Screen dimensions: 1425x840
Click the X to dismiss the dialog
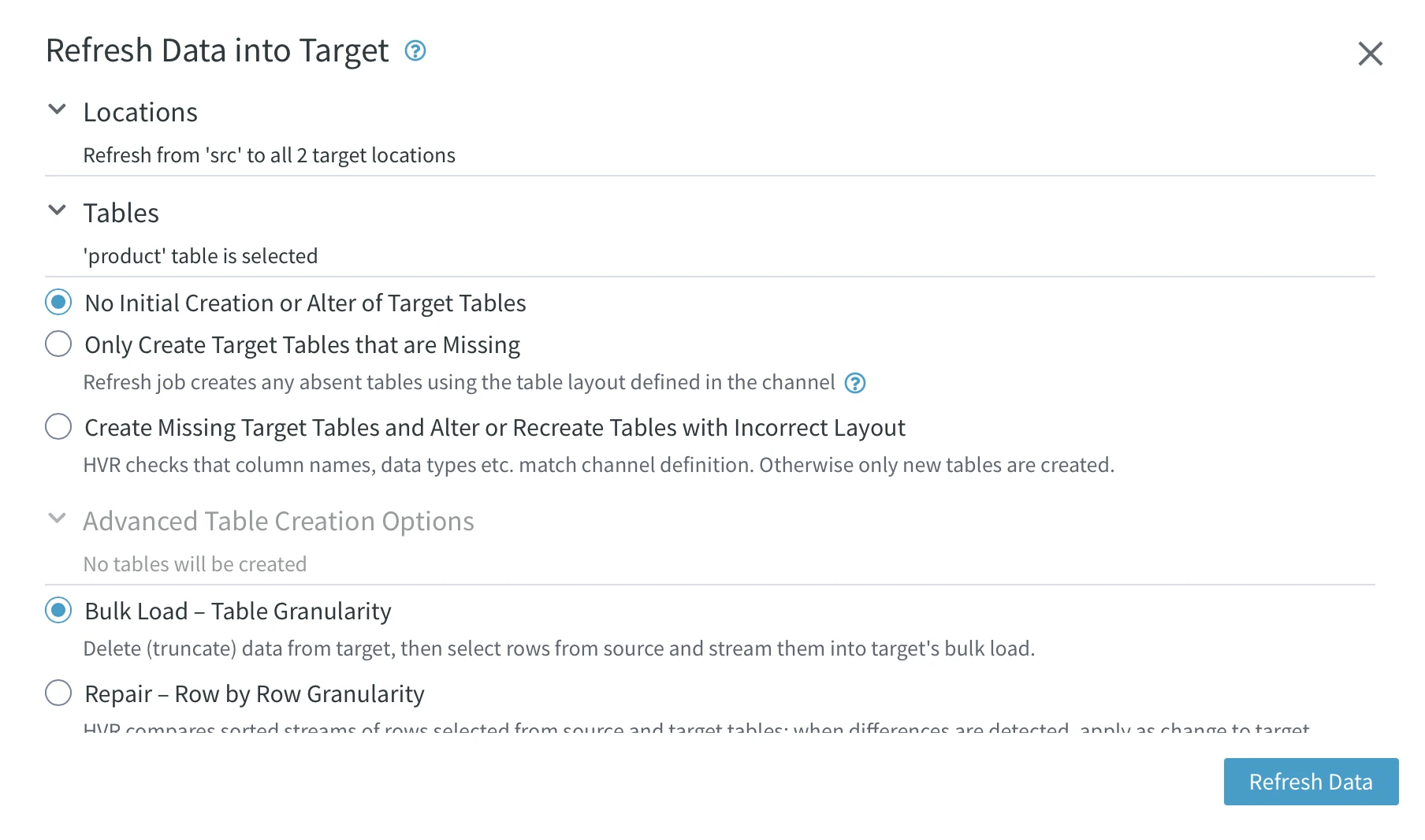click(x=1371, y=54)
